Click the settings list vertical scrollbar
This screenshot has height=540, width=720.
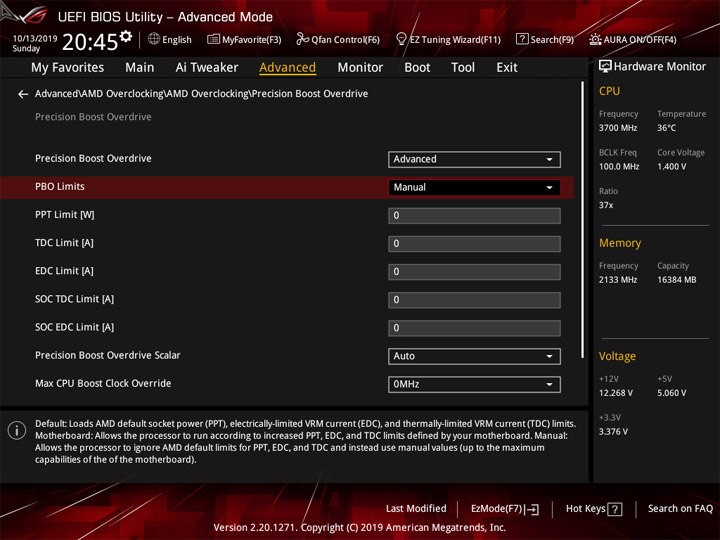click(x=582, y=219)
